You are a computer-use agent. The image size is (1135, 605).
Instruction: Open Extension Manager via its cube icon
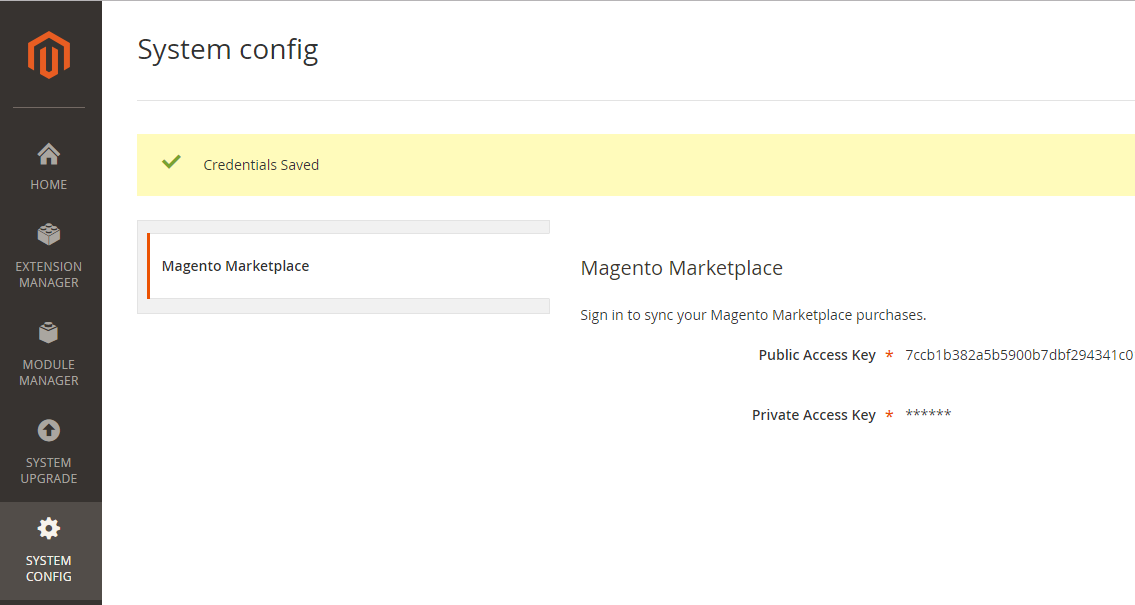[x=49, y=234]
